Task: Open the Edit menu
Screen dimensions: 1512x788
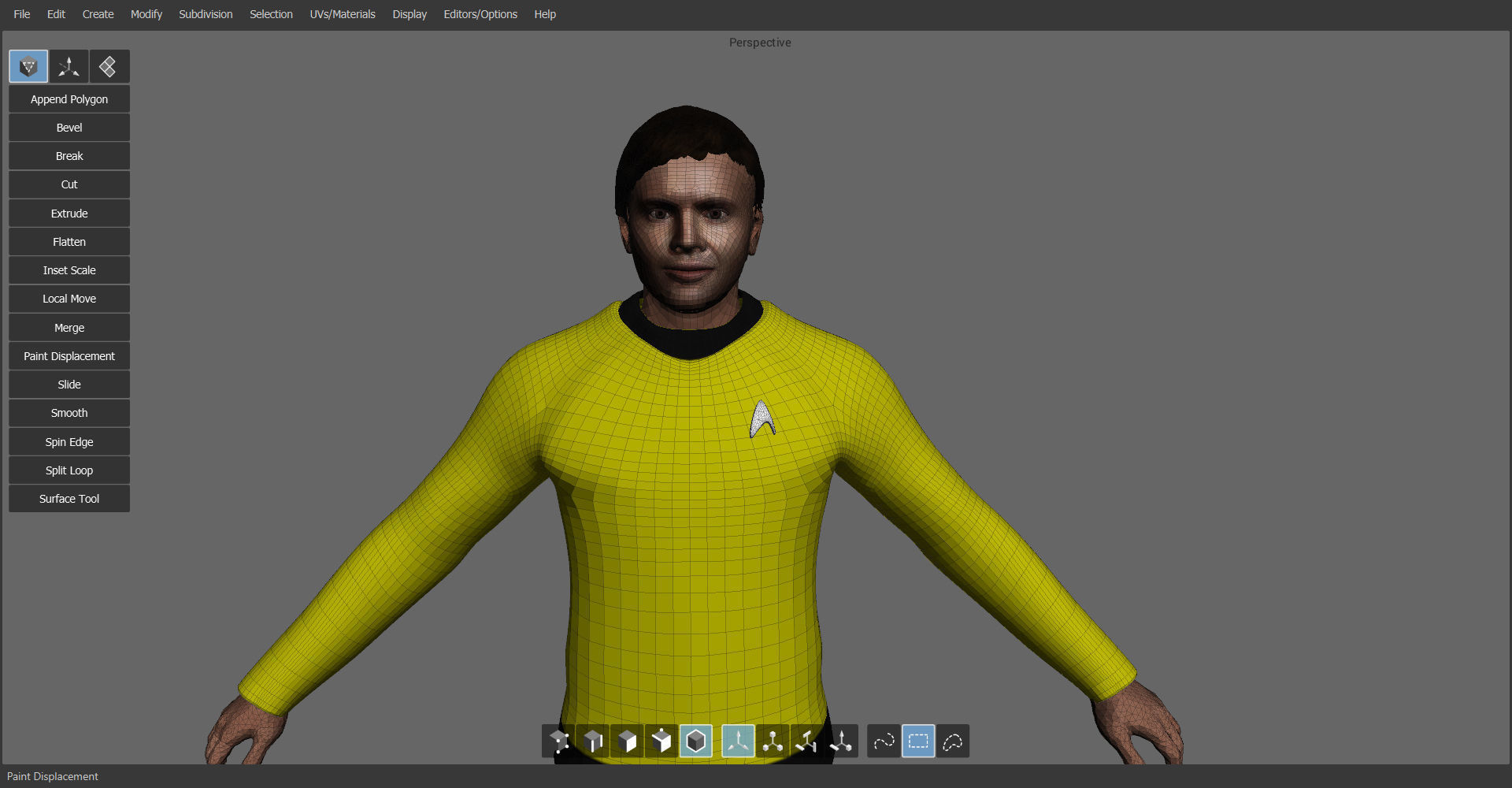Action: point(56,14)
